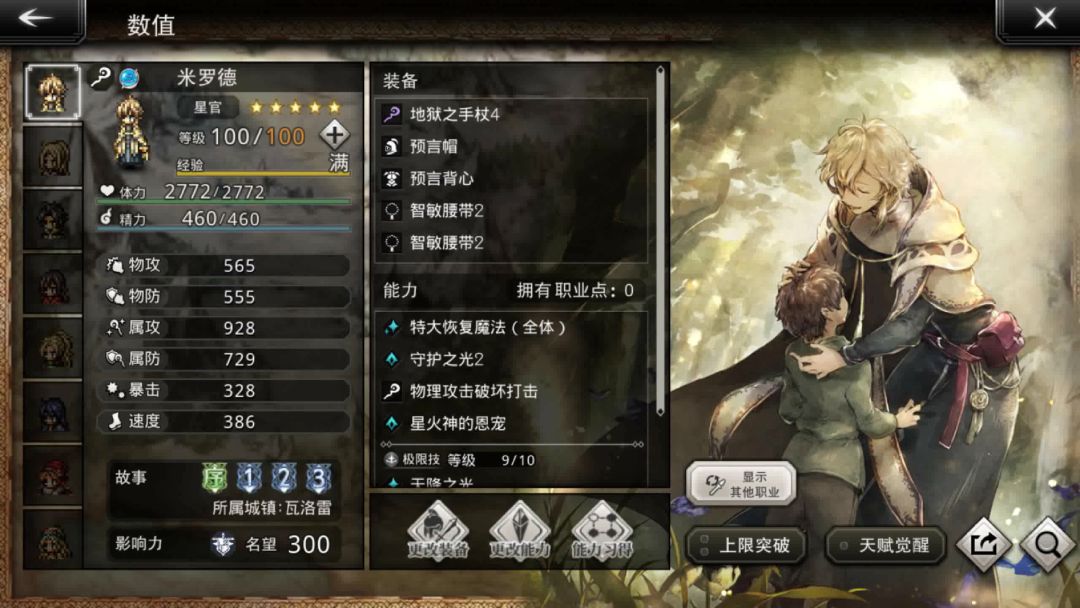
Task: Select the 预言帽 equipment slot
Action: click(x=511, y=146)
